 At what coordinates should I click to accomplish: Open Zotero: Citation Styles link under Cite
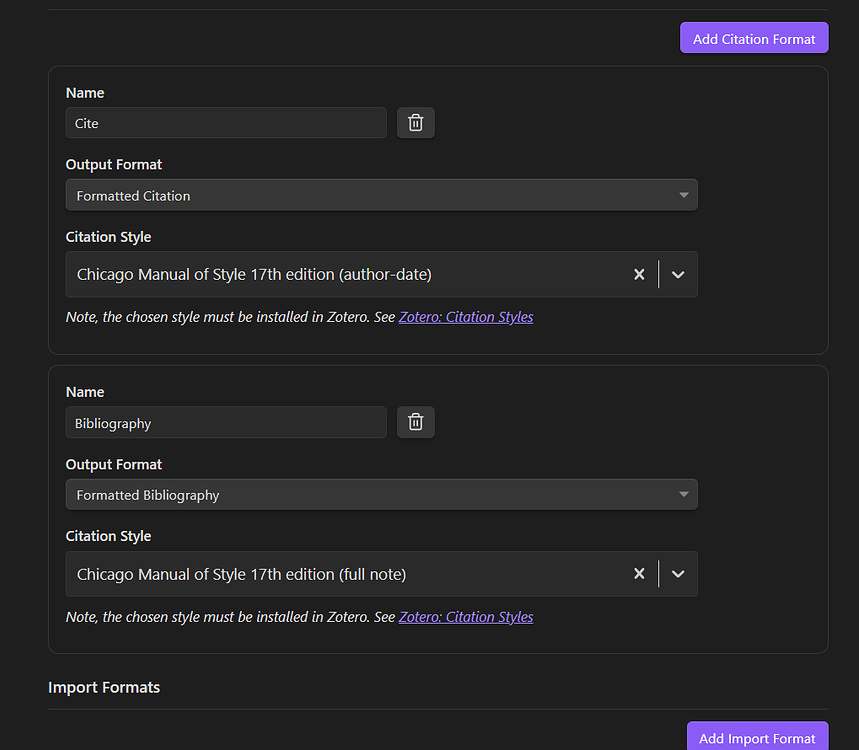466,317
